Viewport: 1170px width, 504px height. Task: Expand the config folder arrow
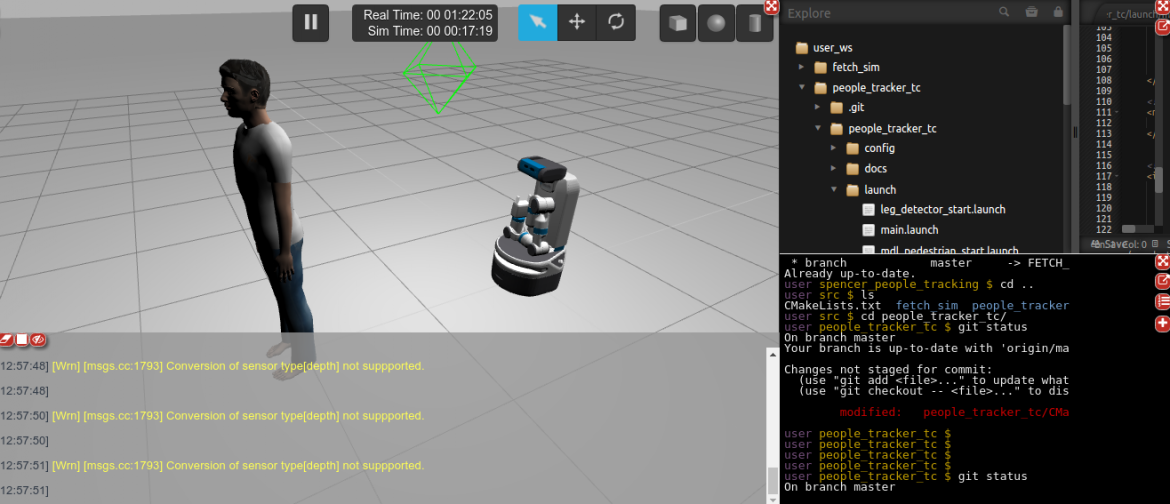click(834, 148)
